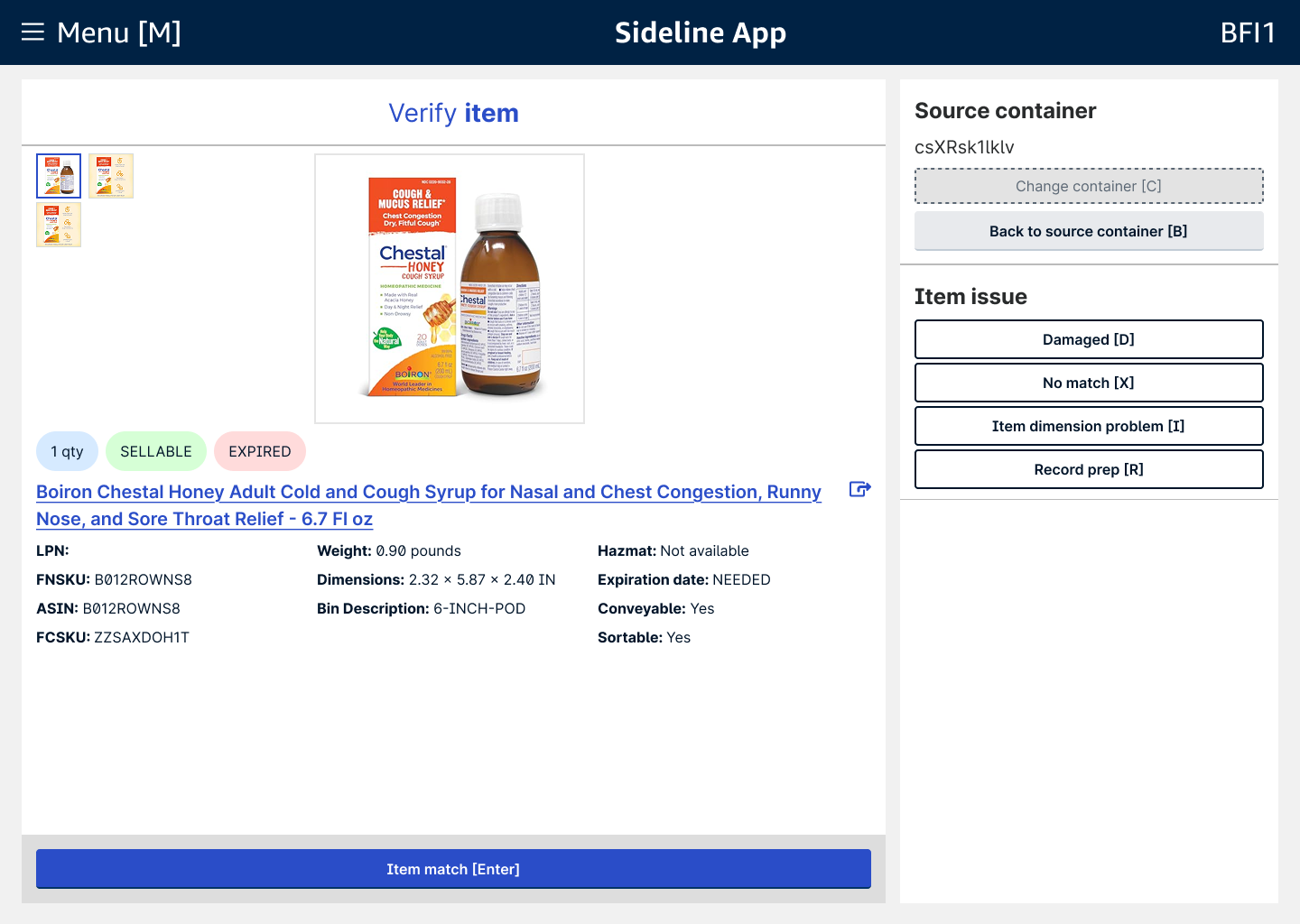Click the Change container [C] button
This screenshot has width=1300, height=924.
point(1089,186)
